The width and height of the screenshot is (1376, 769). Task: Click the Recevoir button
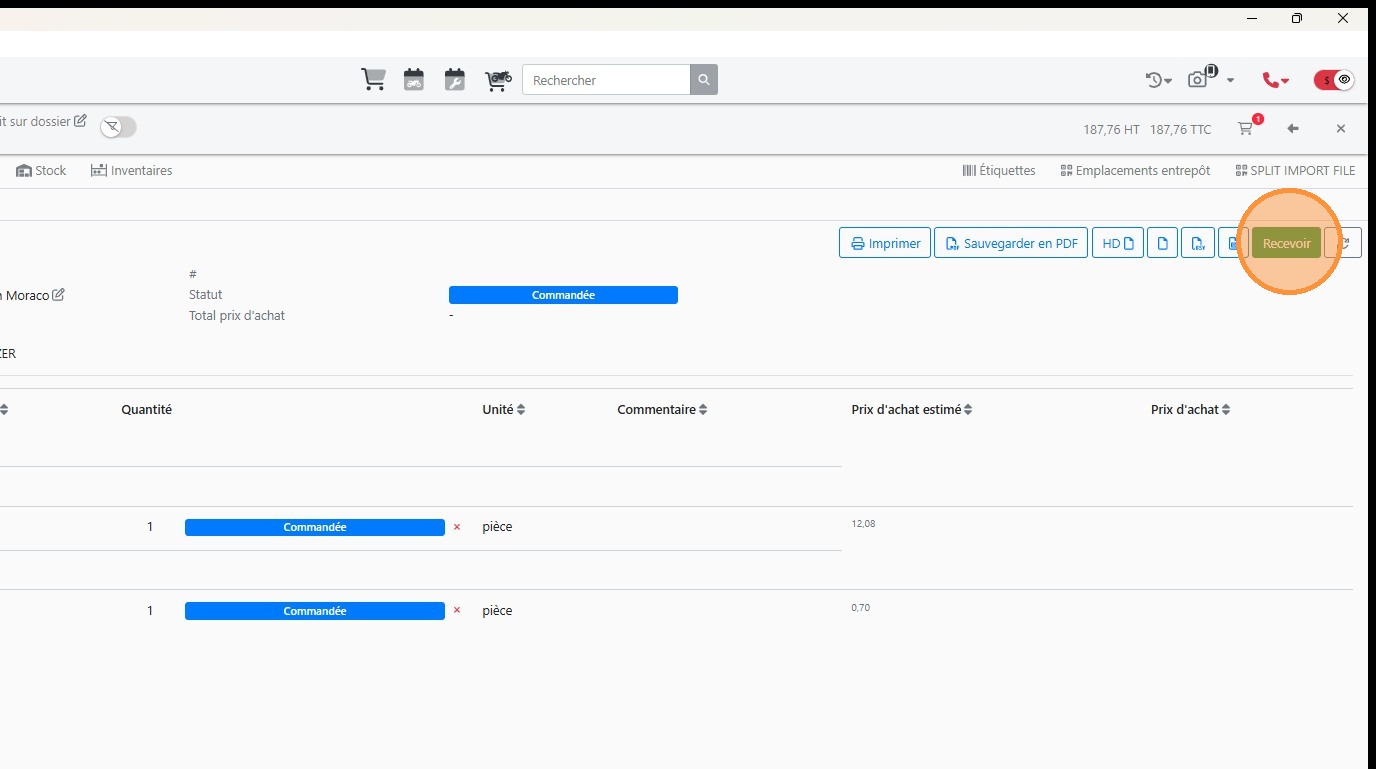(x=1286, y=243)
